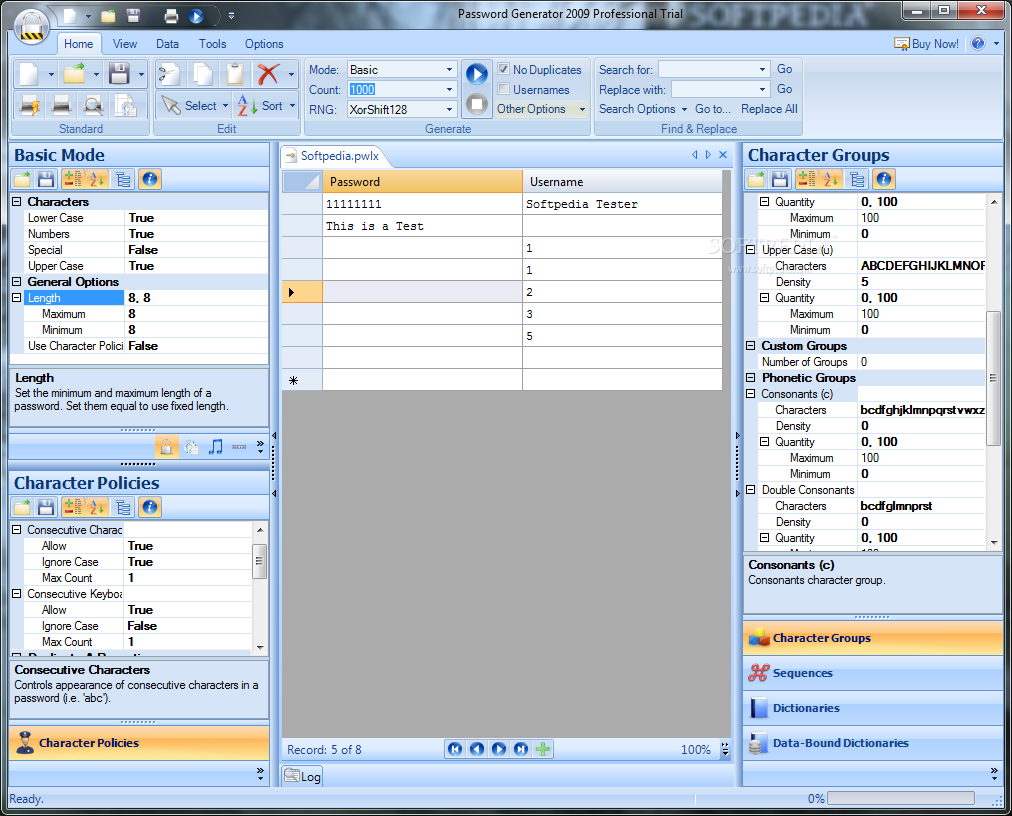Open the Data-Bound Dictionaries navigation pane
Screen dimensions: 1012x816
pos(873,743)
